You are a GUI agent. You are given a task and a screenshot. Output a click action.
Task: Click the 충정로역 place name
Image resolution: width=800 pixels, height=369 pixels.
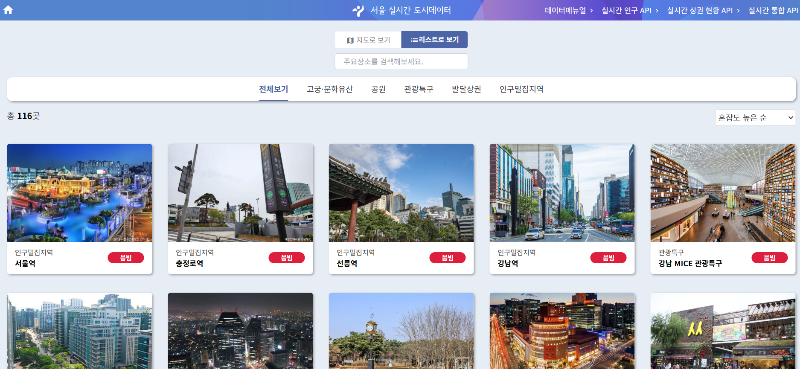(190, 264)
